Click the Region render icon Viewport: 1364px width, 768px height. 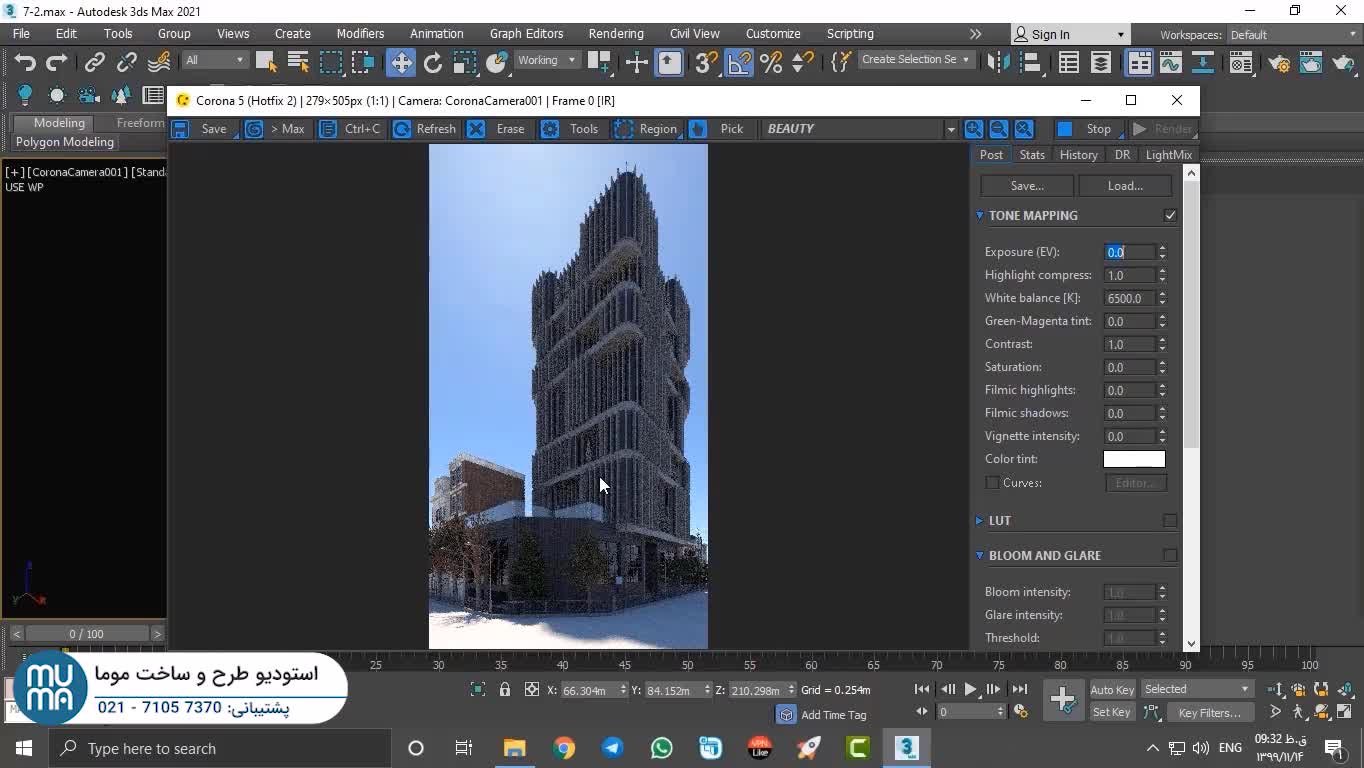pos(624,129)
